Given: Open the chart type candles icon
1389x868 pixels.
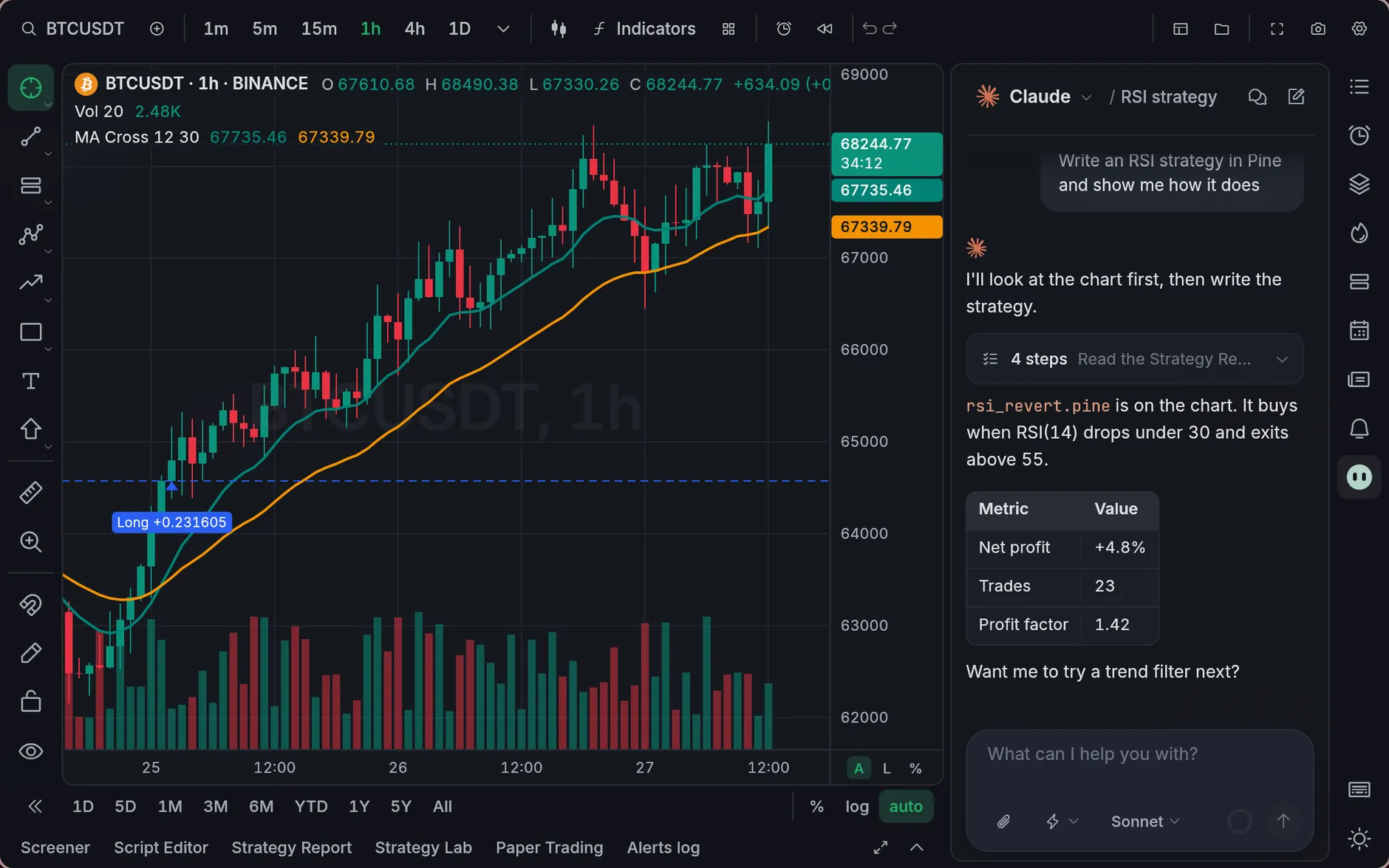Looking at the screenshot, I should (559, 29).
